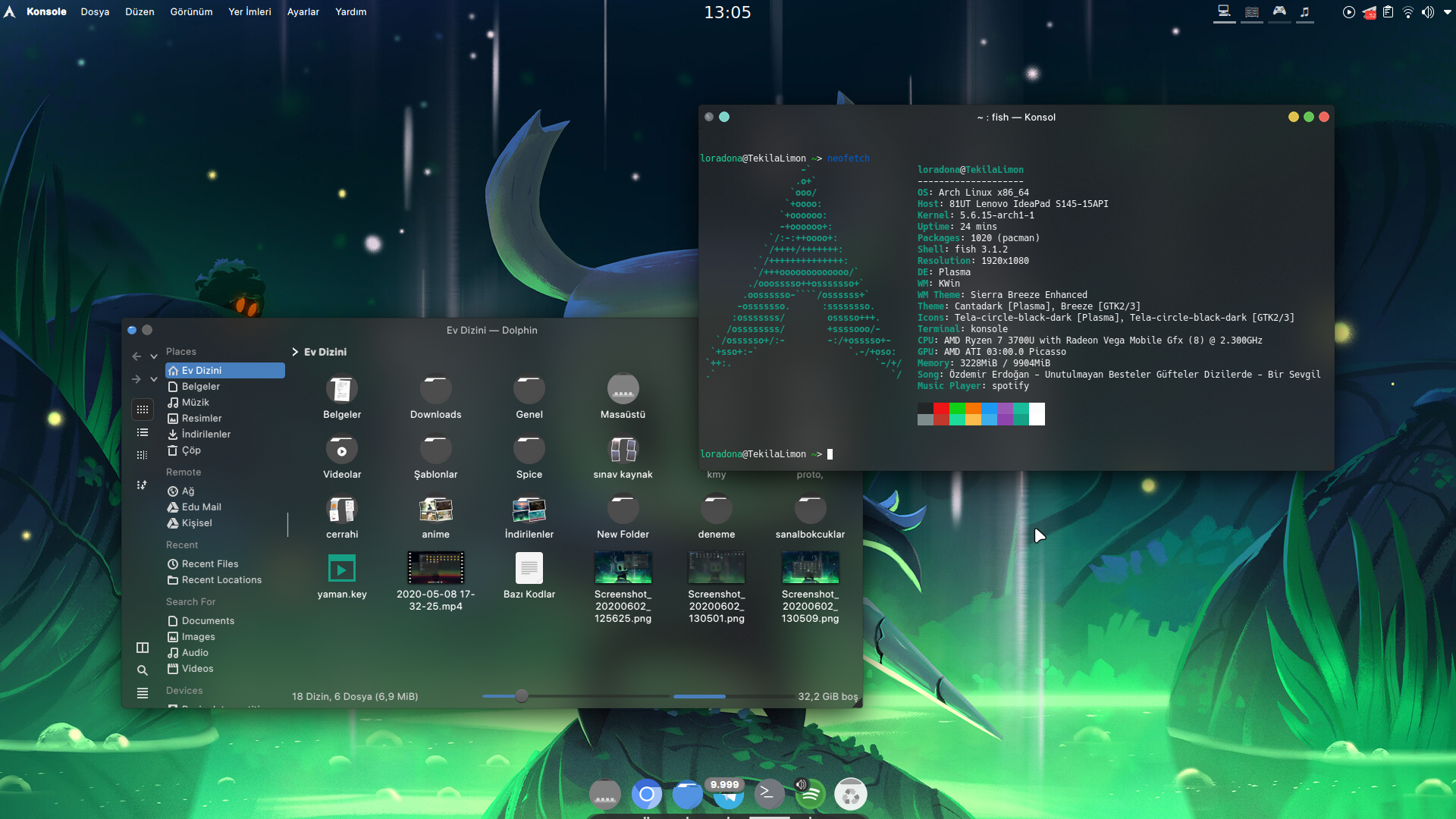
Task: Open the clipboard tray icon
Action: click(1388, 12)
